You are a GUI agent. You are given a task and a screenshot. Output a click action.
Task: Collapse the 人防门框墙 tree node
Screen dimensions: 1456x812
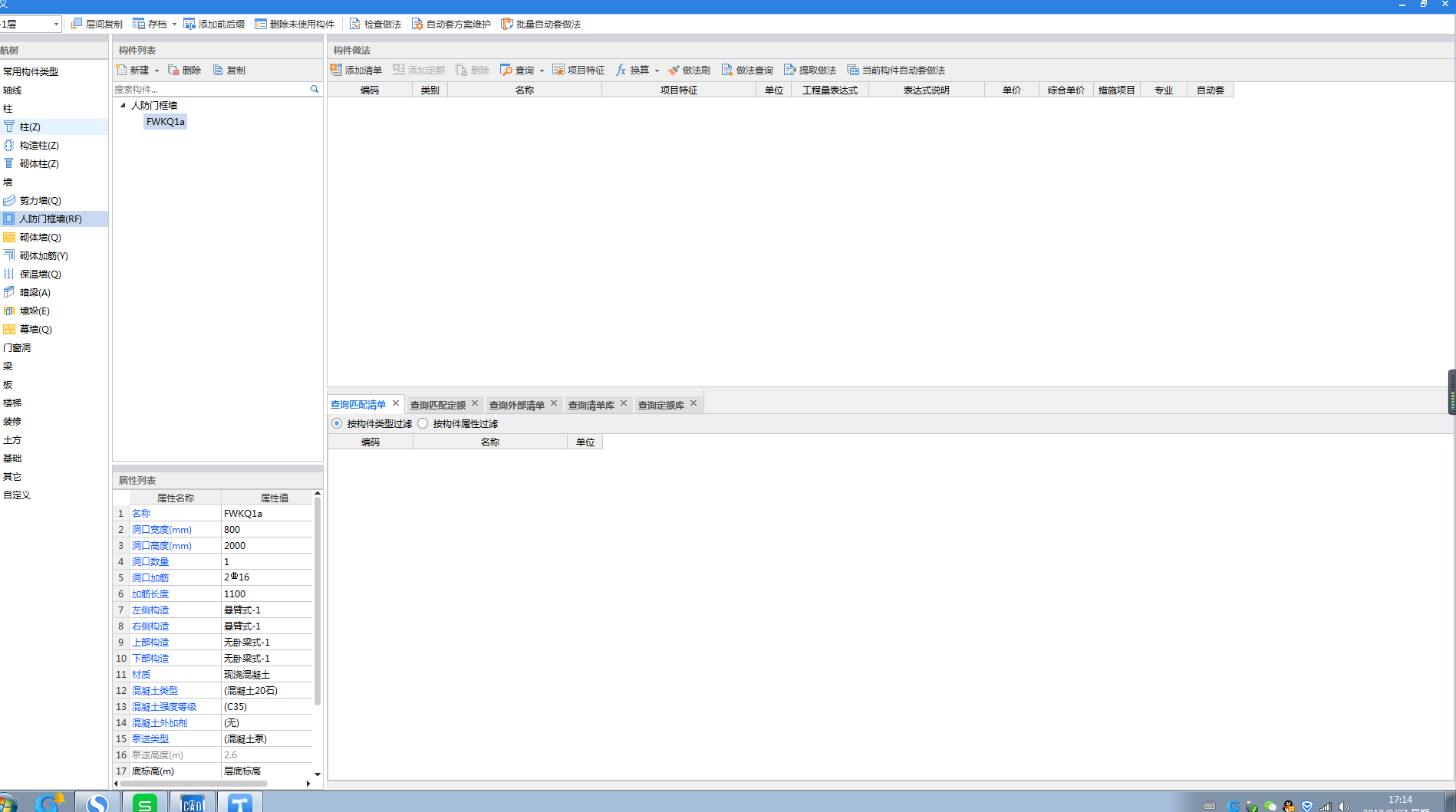(123, 106)
